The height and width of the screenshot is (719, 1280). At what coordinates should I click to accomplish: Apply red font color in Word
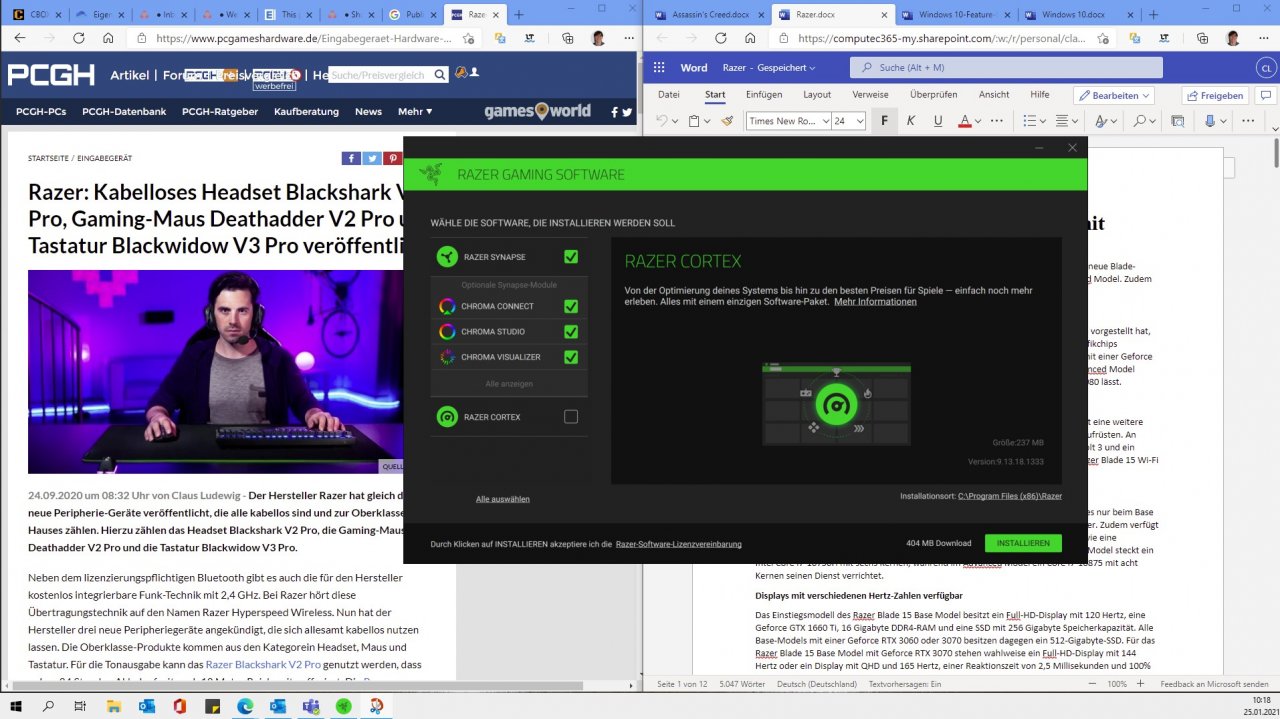point(964,121)
